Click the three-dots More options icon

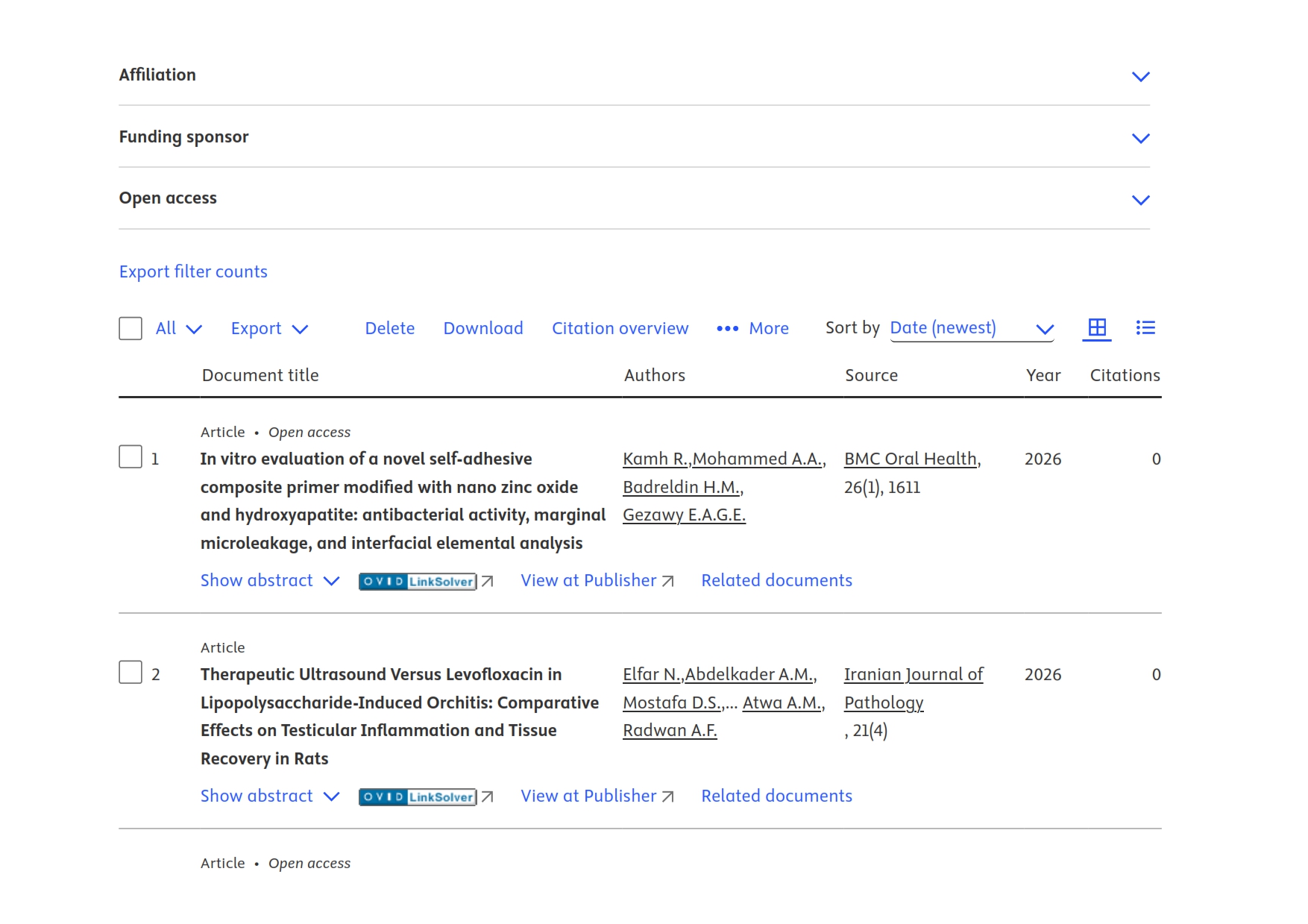pos(727,329)
